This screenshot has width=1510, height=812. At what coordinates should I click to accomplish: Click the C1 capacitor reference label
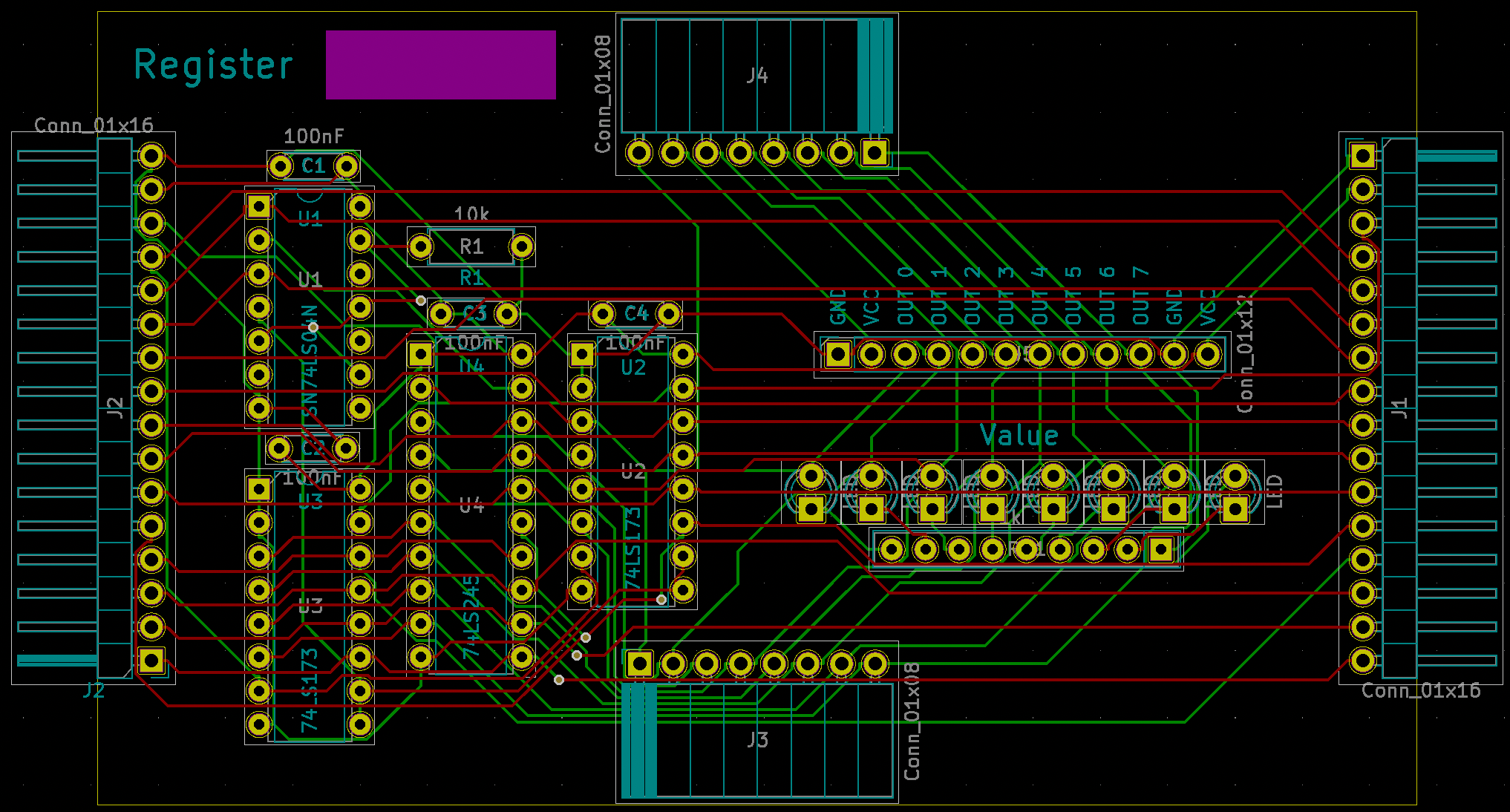[x=313, y=166]
